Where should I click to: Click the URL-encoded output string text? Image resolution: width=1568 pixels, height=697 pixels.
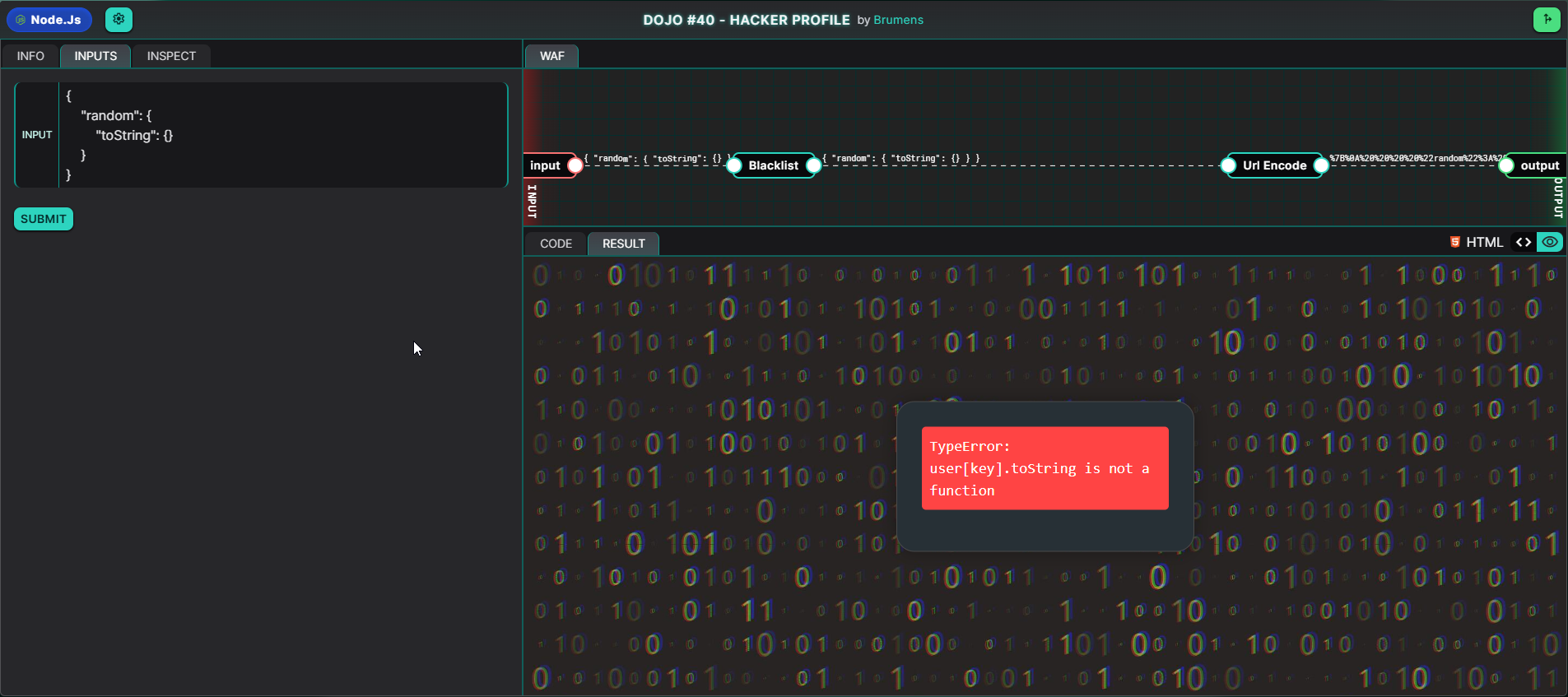point(1416,158)
